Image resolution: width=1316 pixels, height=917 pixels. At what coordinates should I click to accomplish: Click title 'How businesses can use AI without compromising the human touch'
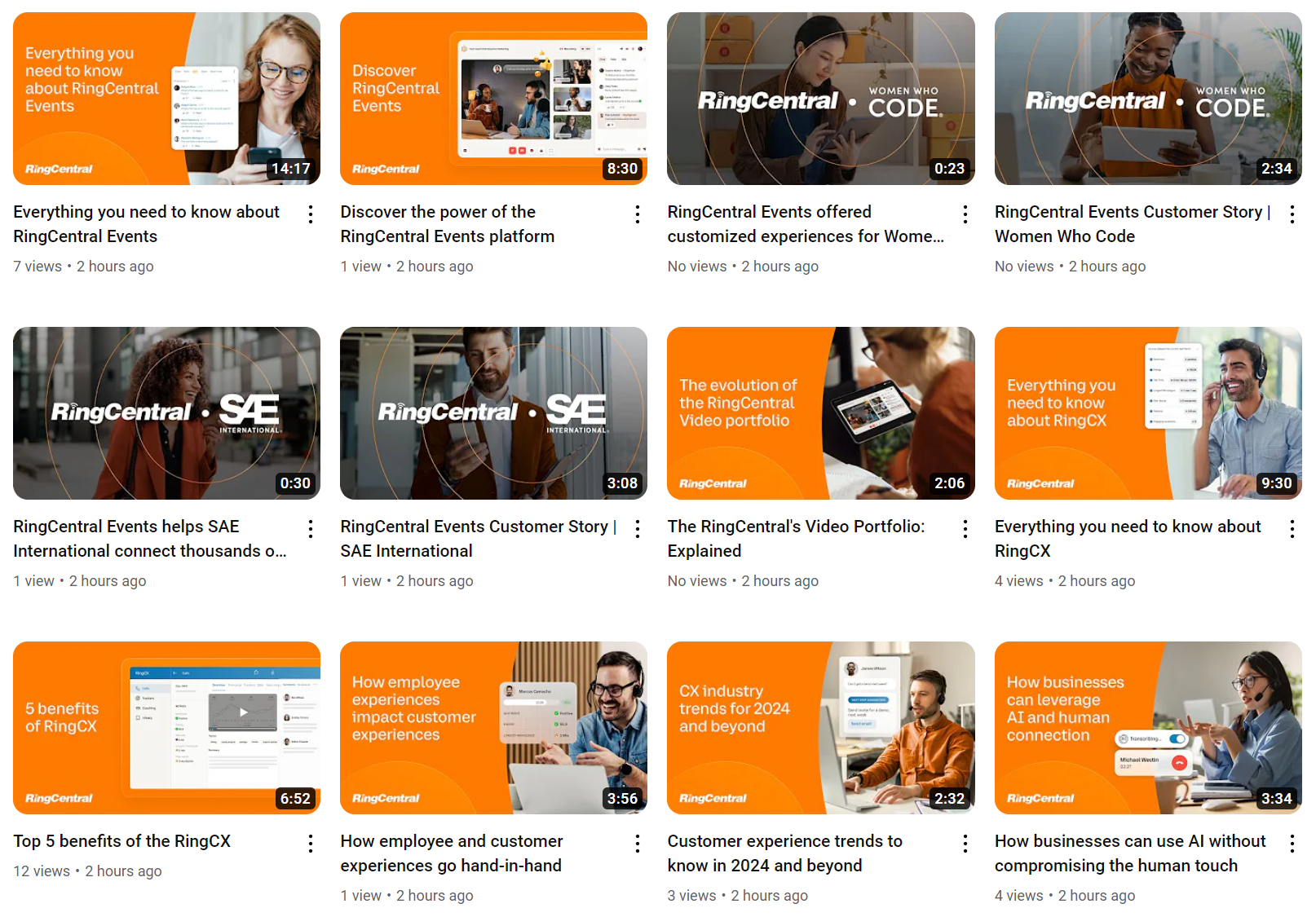pyautogui.click(x=1131, y=853)
